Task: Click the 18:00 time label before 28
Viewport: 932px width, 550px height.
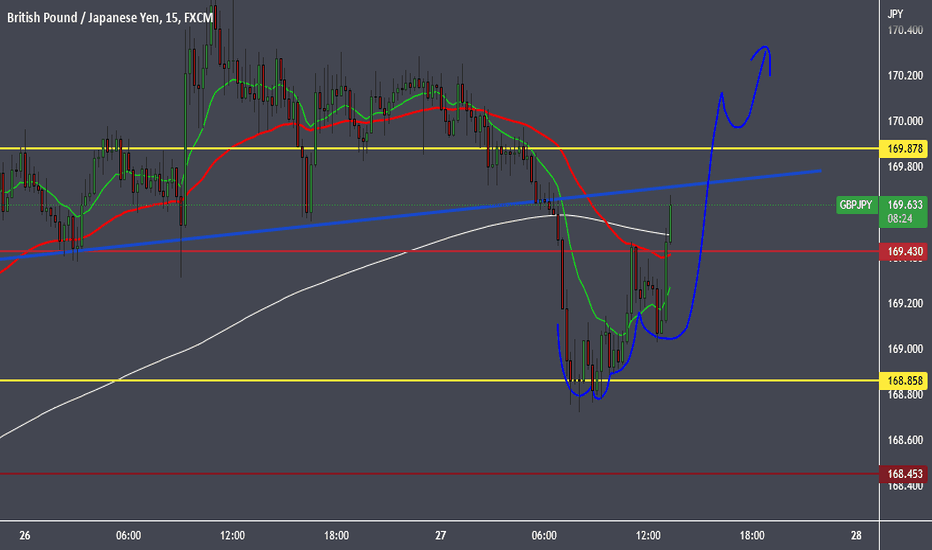Action: [752, 536]
